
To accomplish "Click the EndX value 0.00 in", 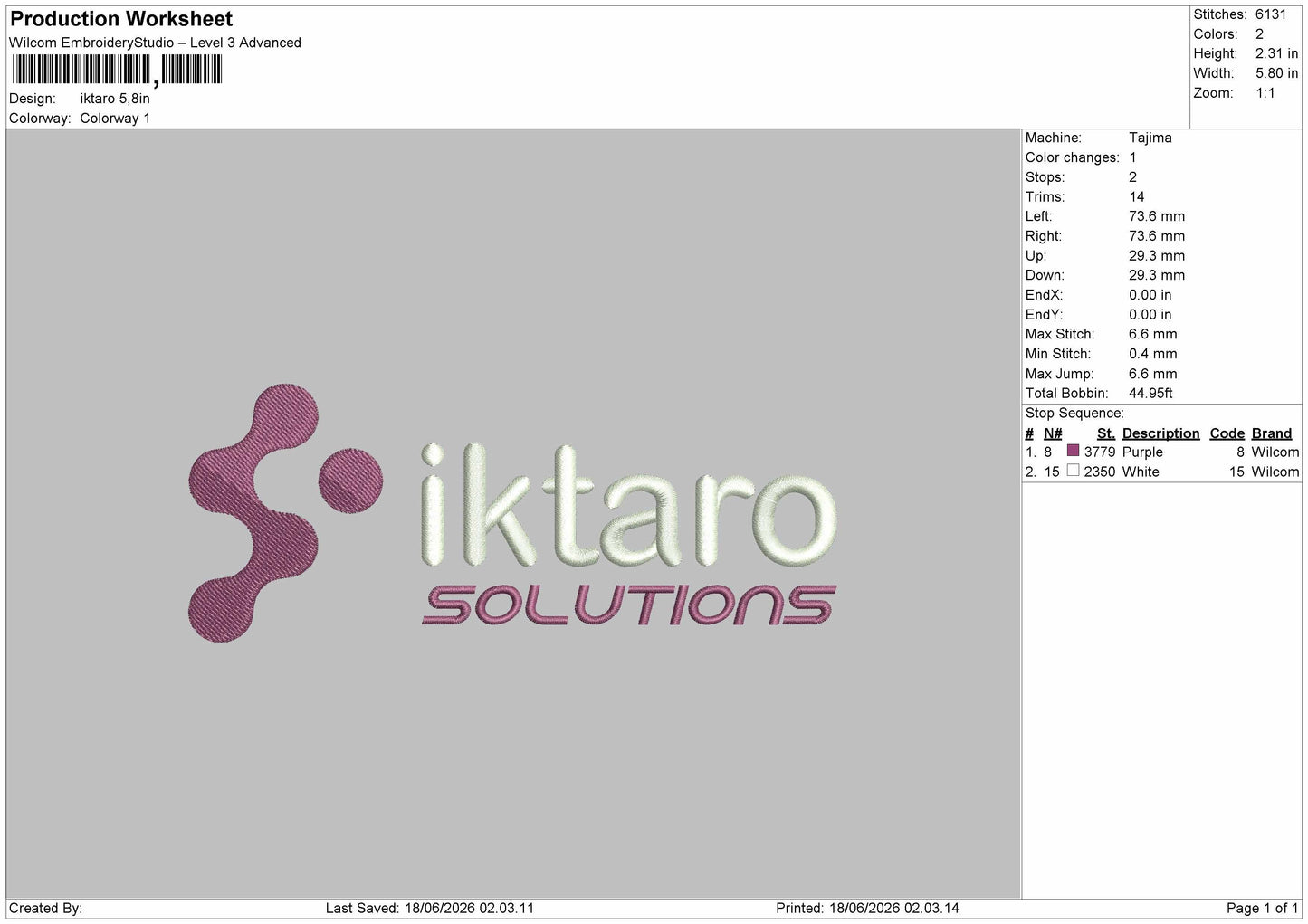I will tap(1150, 295).
